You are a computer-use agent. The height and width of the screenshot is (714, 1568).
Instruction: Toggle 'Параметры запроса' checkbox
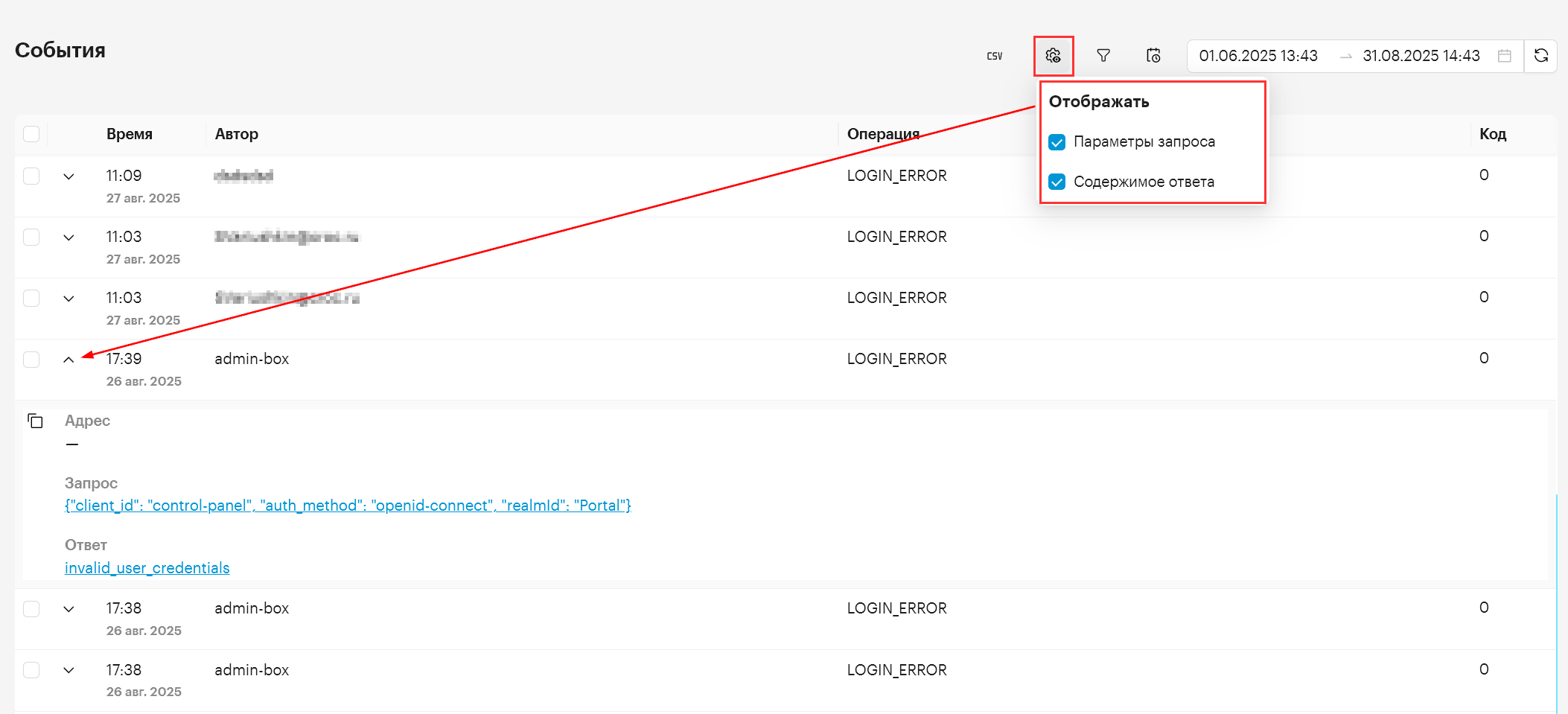(x=1057, y=142)
